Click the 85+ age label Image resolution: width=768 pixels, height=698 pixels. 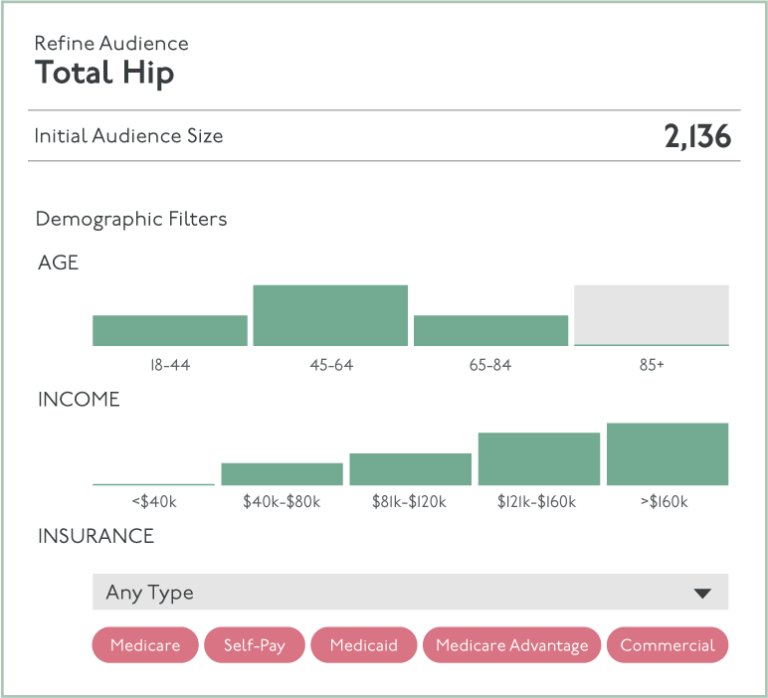tap(651, 365)
